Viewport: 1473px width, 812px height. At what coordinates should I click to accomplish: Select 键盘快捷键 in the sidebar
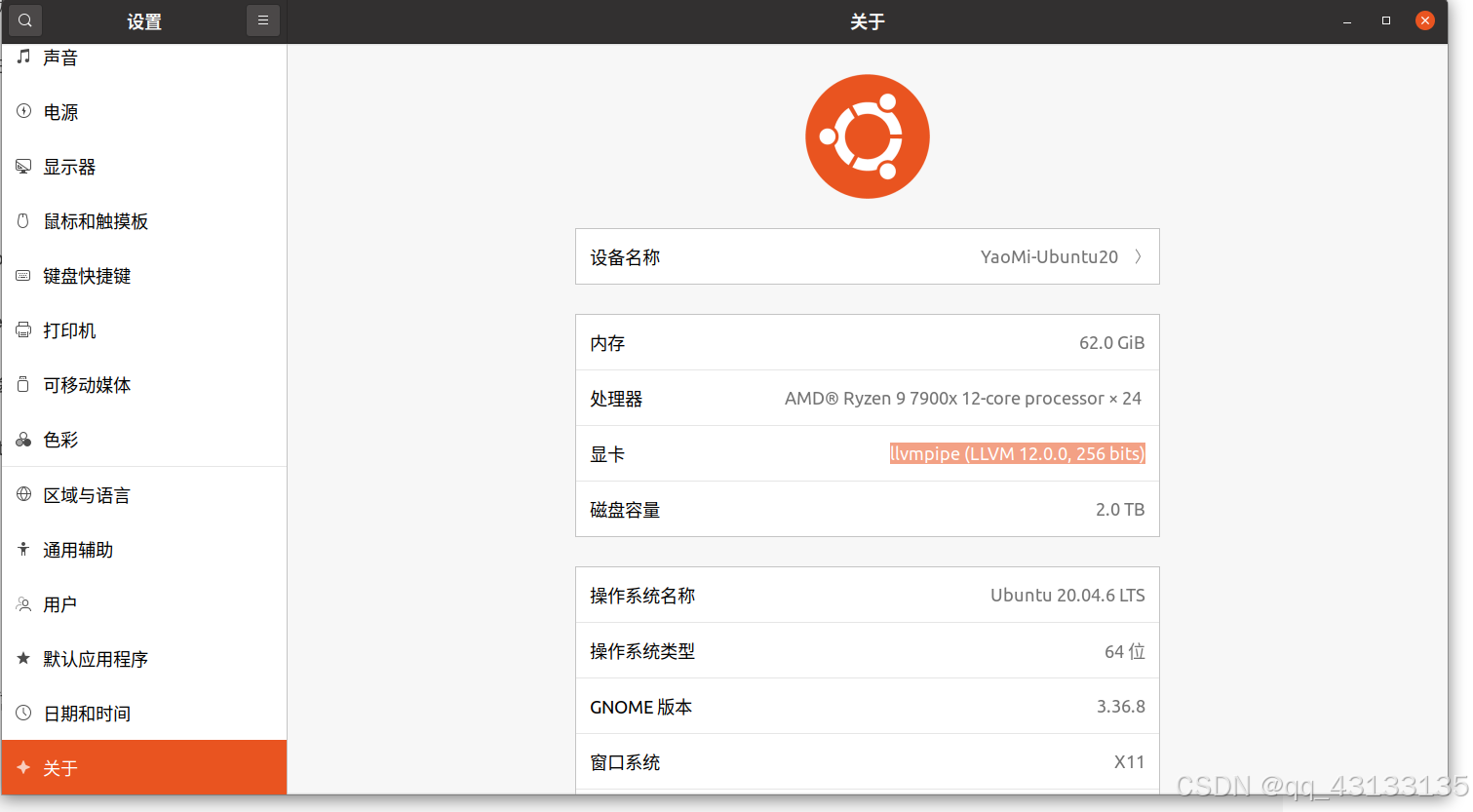point(144,276)
